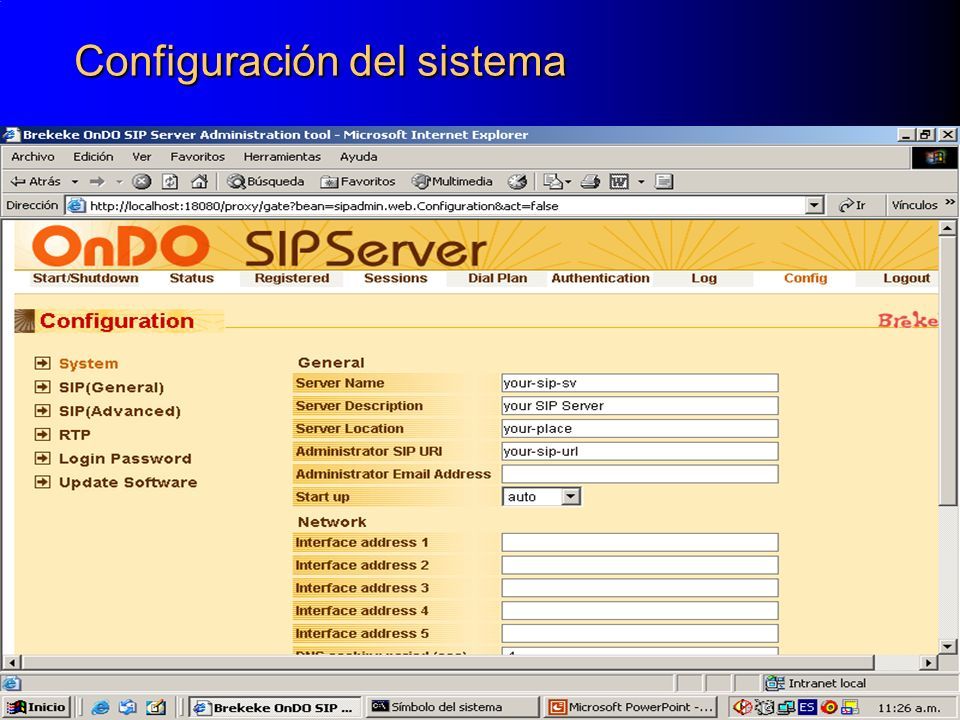Open the Dial Plan tab
Screen dimensions: 960x720
(497, 278)
